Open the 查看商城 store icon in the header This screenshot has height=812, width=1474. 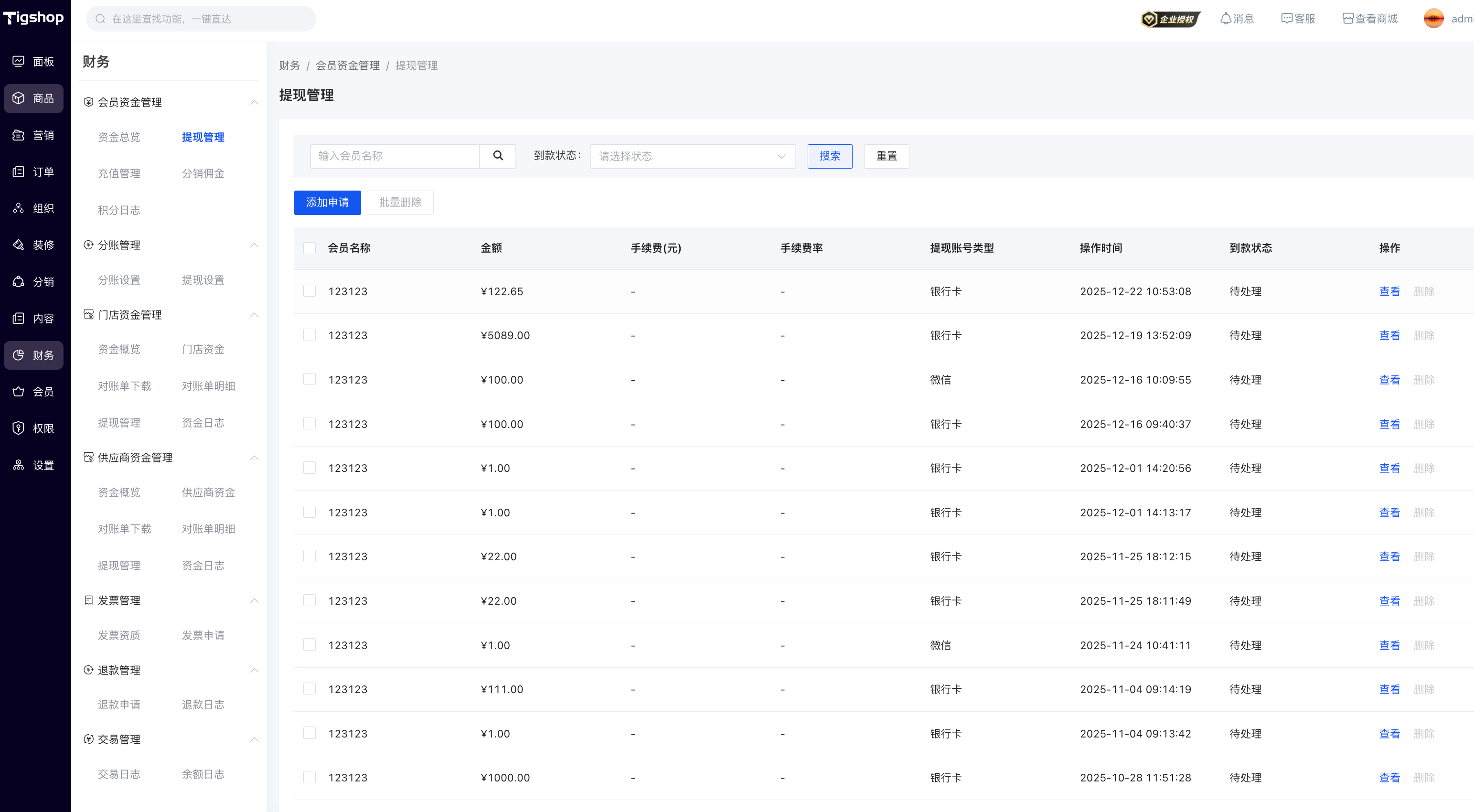pos(1347,19)
